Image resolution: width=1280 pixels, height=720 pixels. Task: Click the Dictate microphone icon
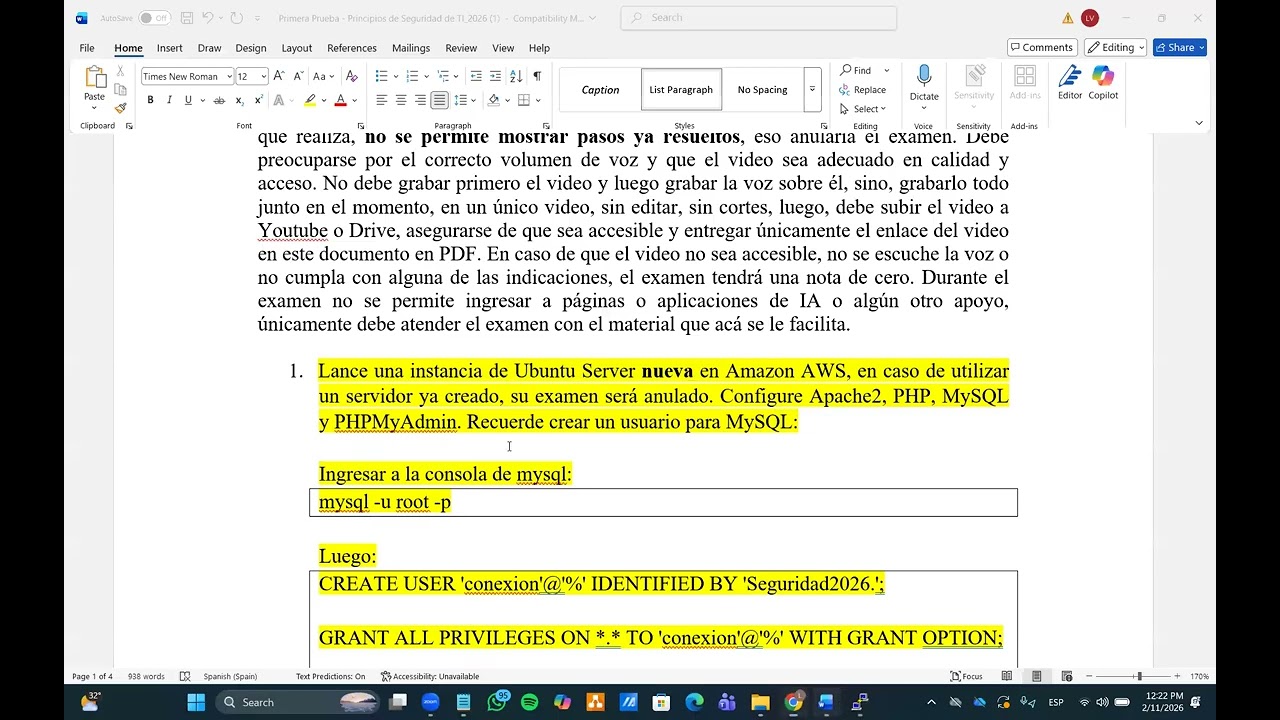(x=924, y=77)
